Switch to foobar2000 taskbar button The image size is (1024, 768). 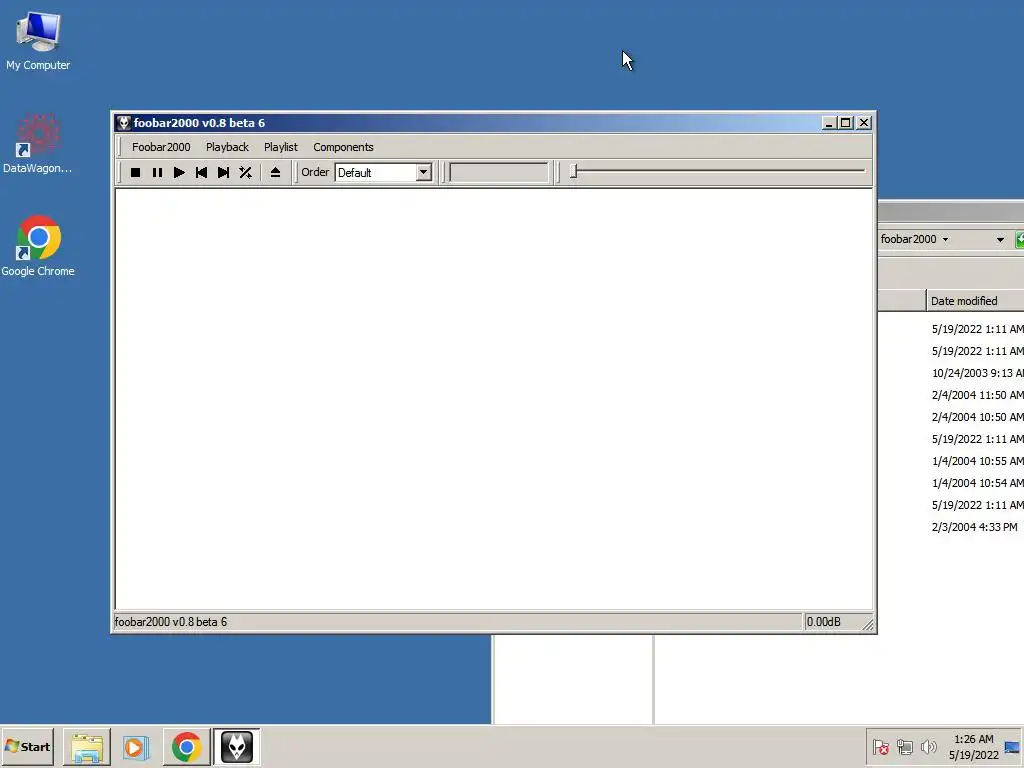236,747
